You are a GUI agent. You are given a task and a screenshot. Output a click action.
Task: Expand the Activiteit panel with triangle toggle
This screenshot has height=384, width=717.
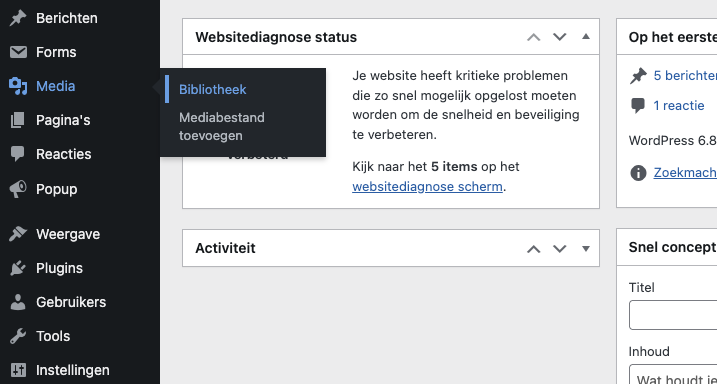pyautogui.click(x=586, y=248)
